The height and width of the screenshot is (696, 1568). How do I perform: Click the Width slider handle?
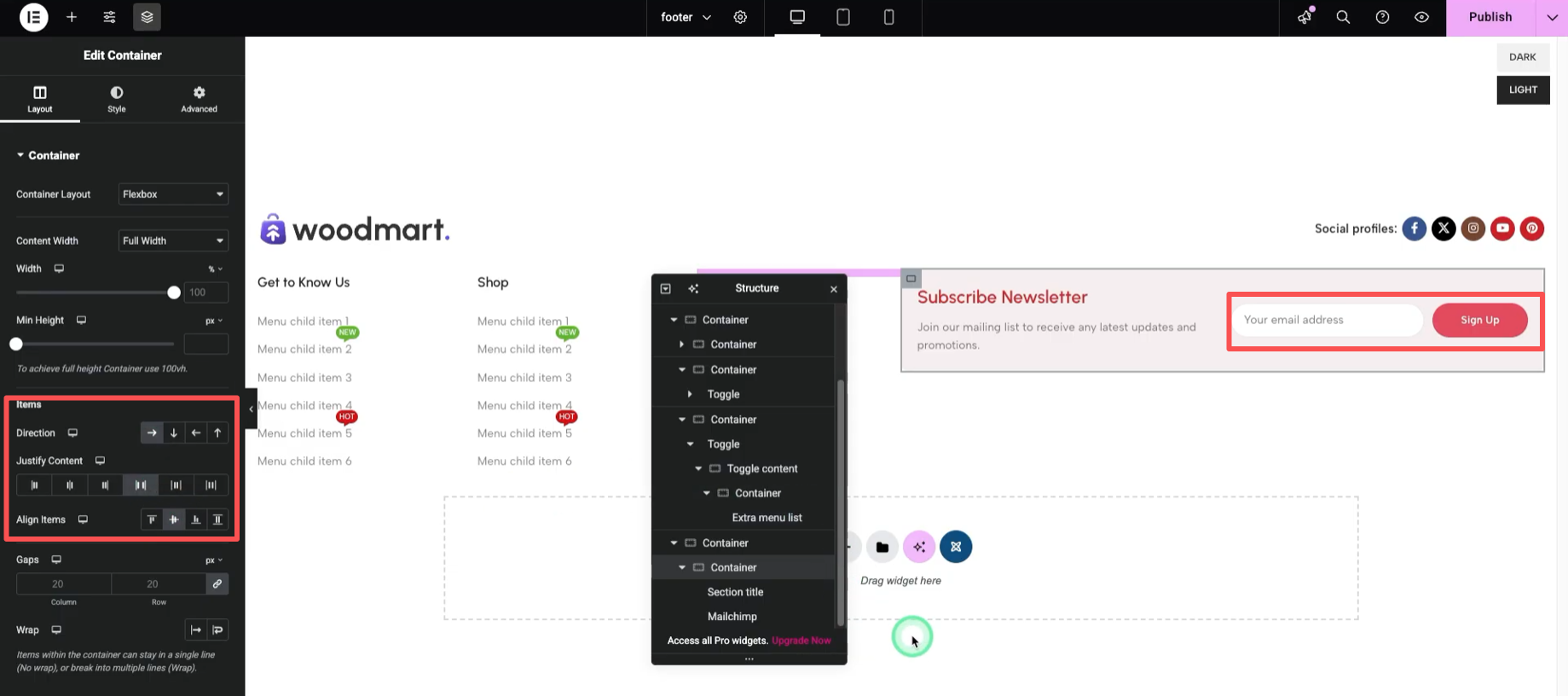click(x=174, y=293)
